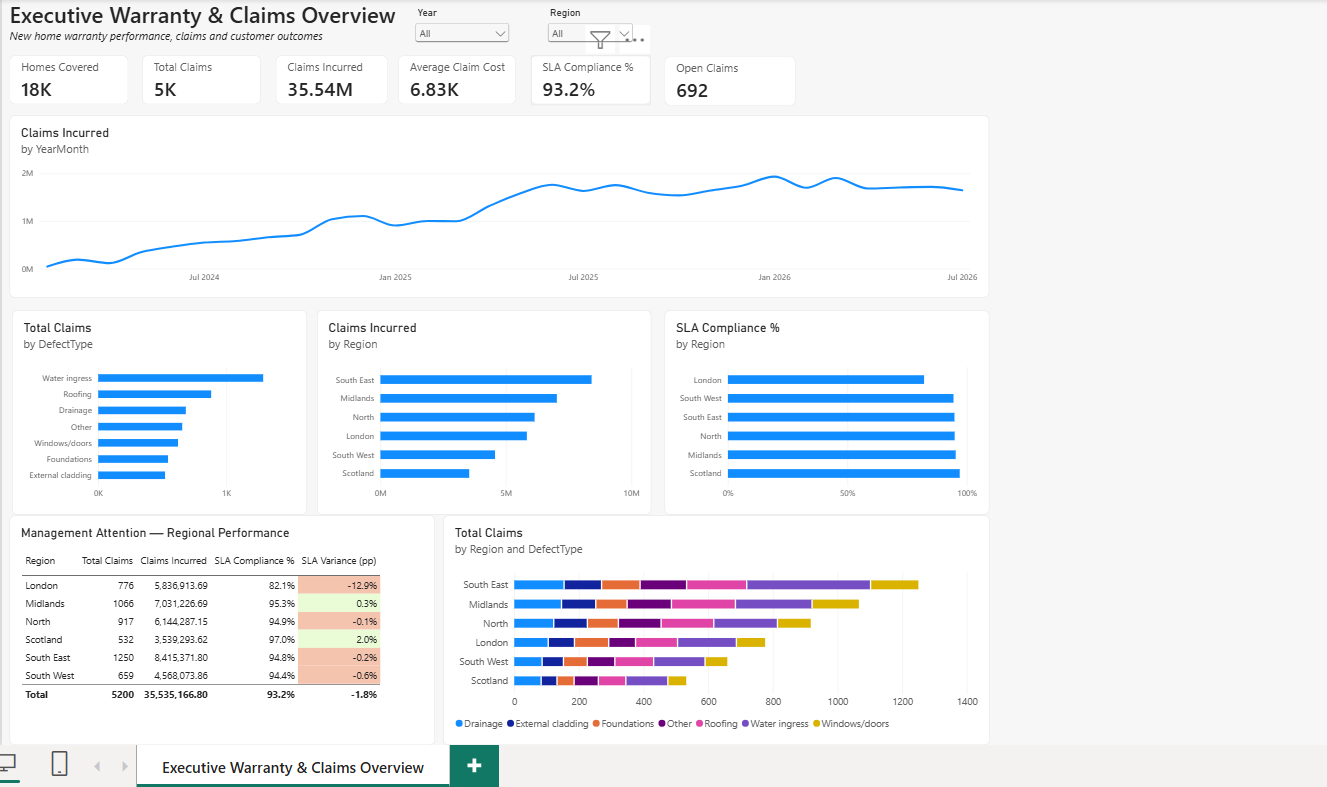The height and width of the screenshot is (787, 1327).
Task: Click the Drainage legend swatch
Action: tap(459, 724)
